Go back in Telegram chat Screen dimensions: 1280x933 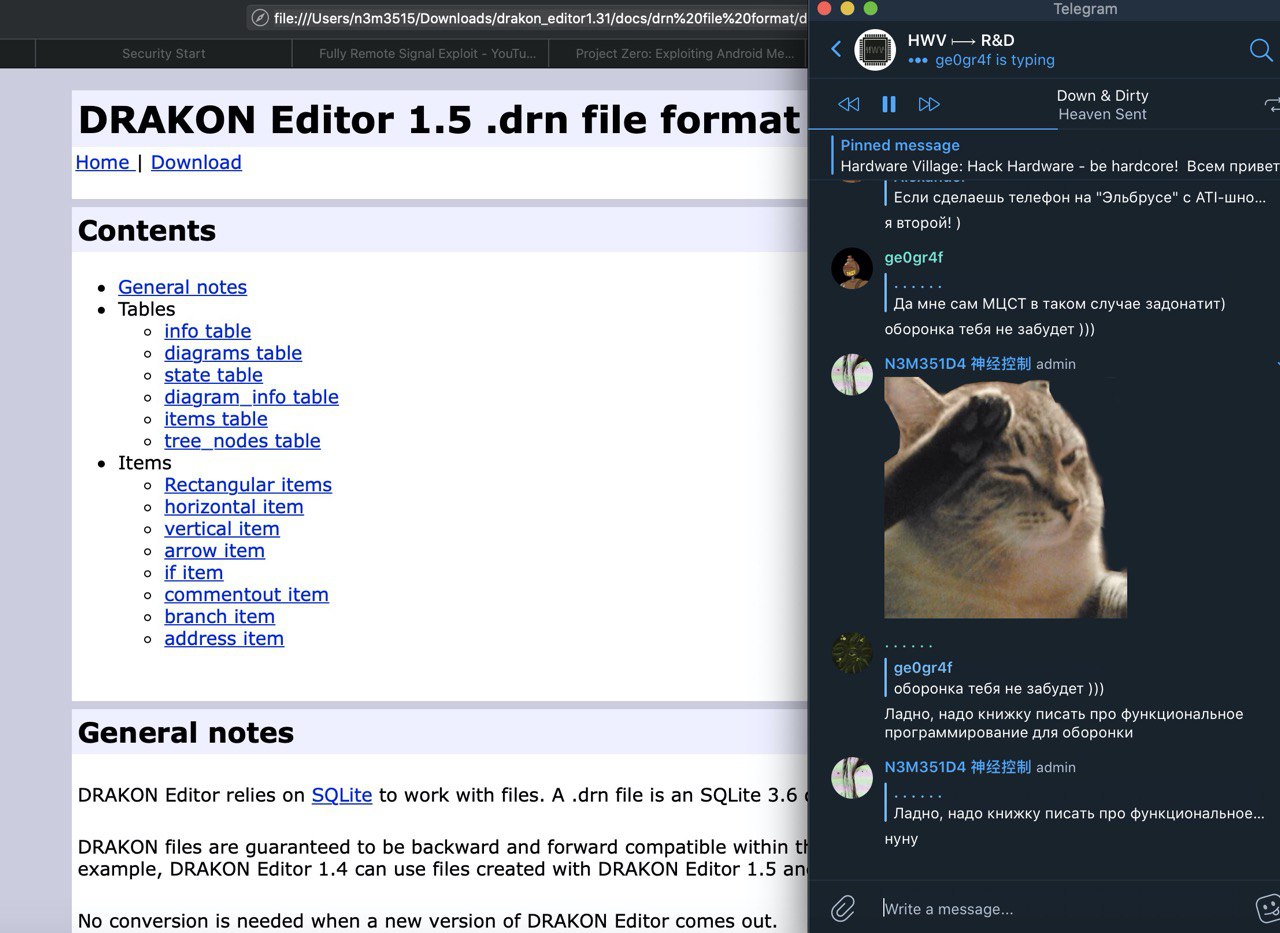836,49
